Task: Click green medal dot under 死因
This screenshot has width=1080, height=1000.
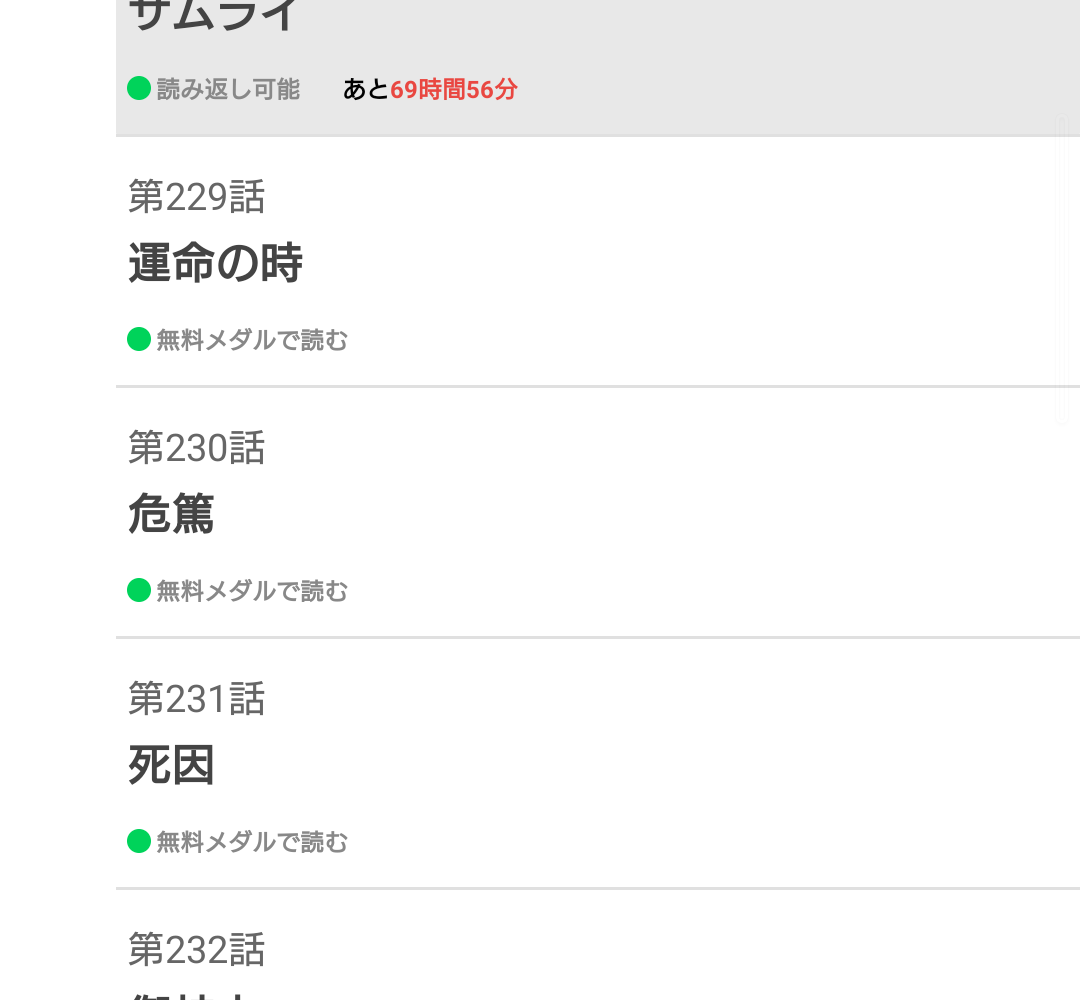Action: (x=139, y=840)
